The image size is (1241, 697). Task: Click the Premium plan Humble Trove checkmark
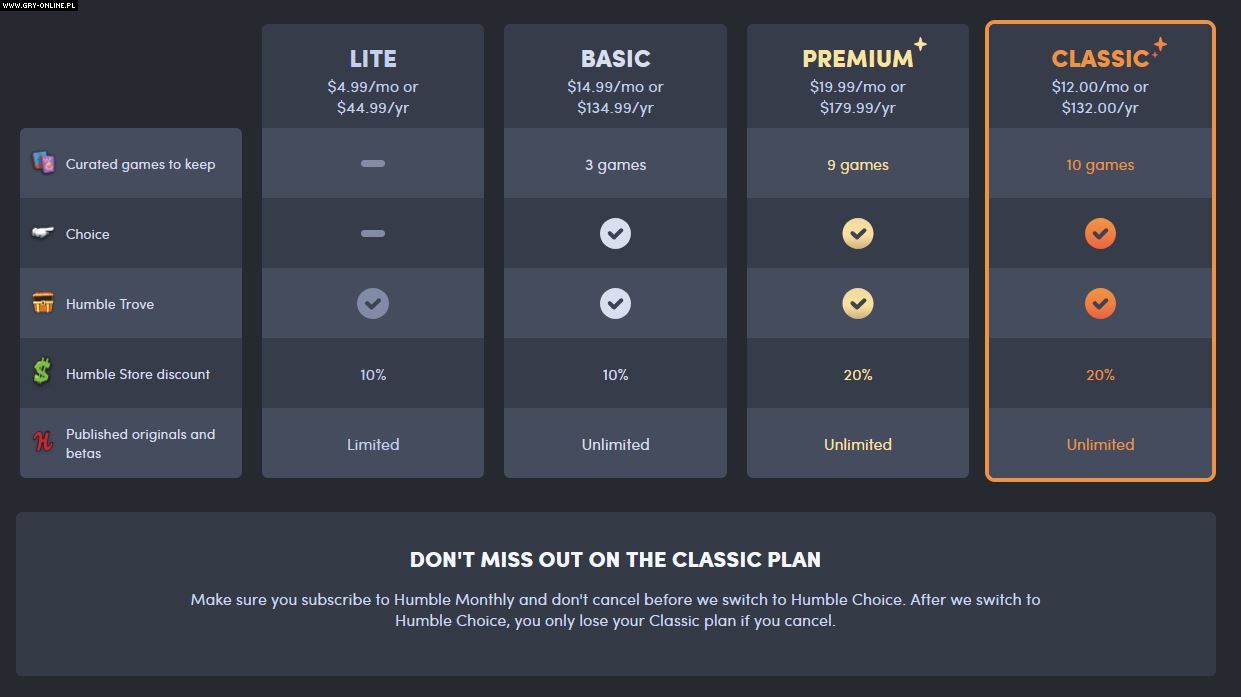pyautogui.click(x=857, y=304)
